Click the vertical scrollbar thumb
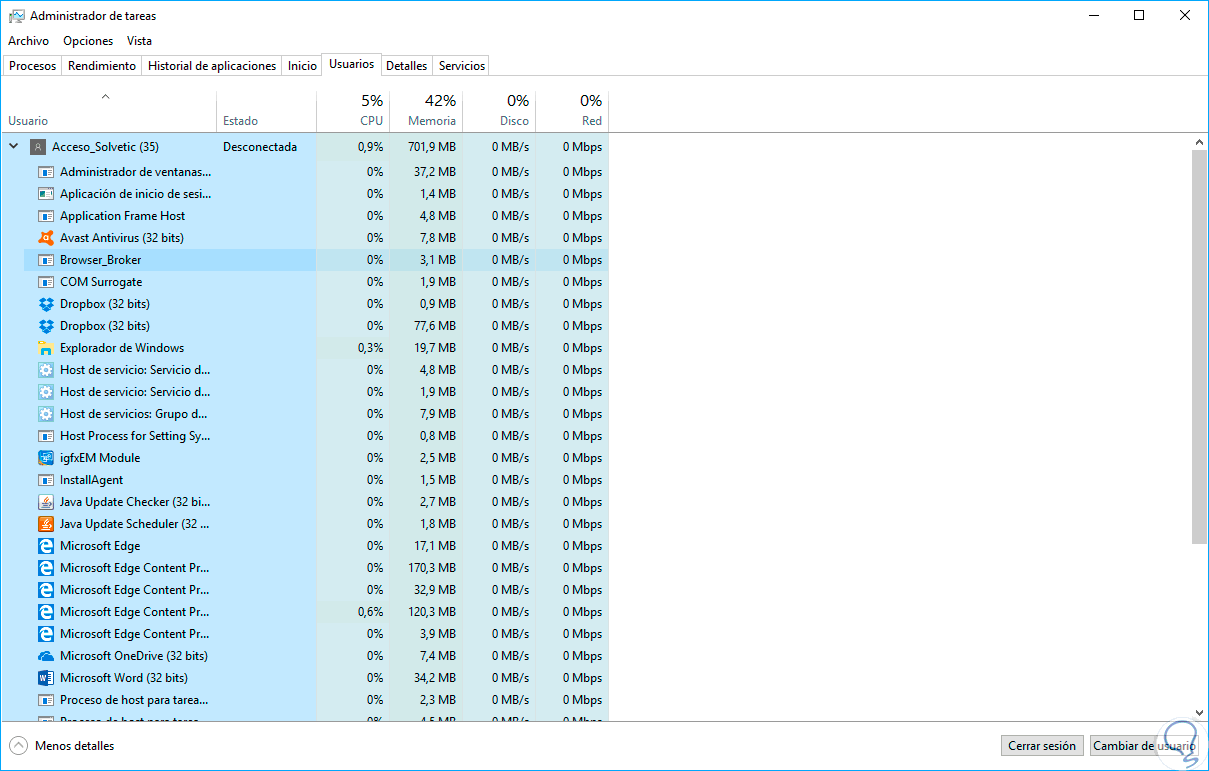The width and height of the screenshot is (1209, 771). click(x=1200, y=348)
